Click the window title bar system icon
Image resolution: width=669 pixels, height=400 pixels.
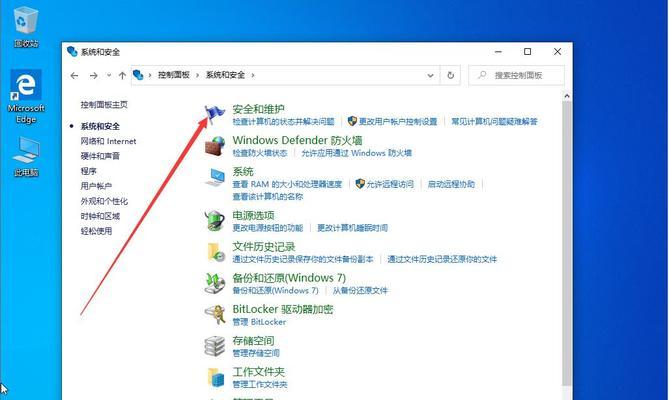72,52
